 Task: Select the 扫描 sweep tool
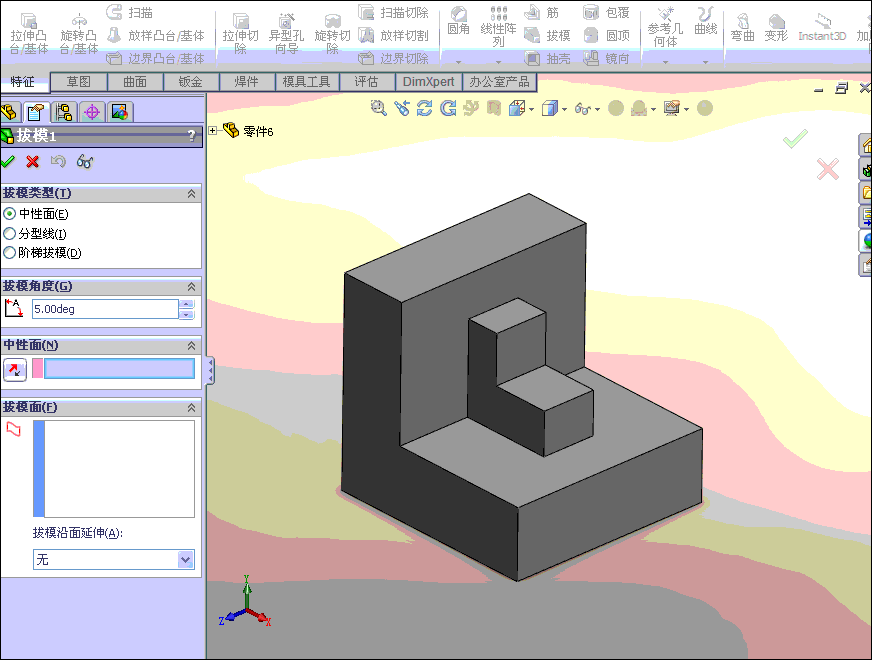130,12
